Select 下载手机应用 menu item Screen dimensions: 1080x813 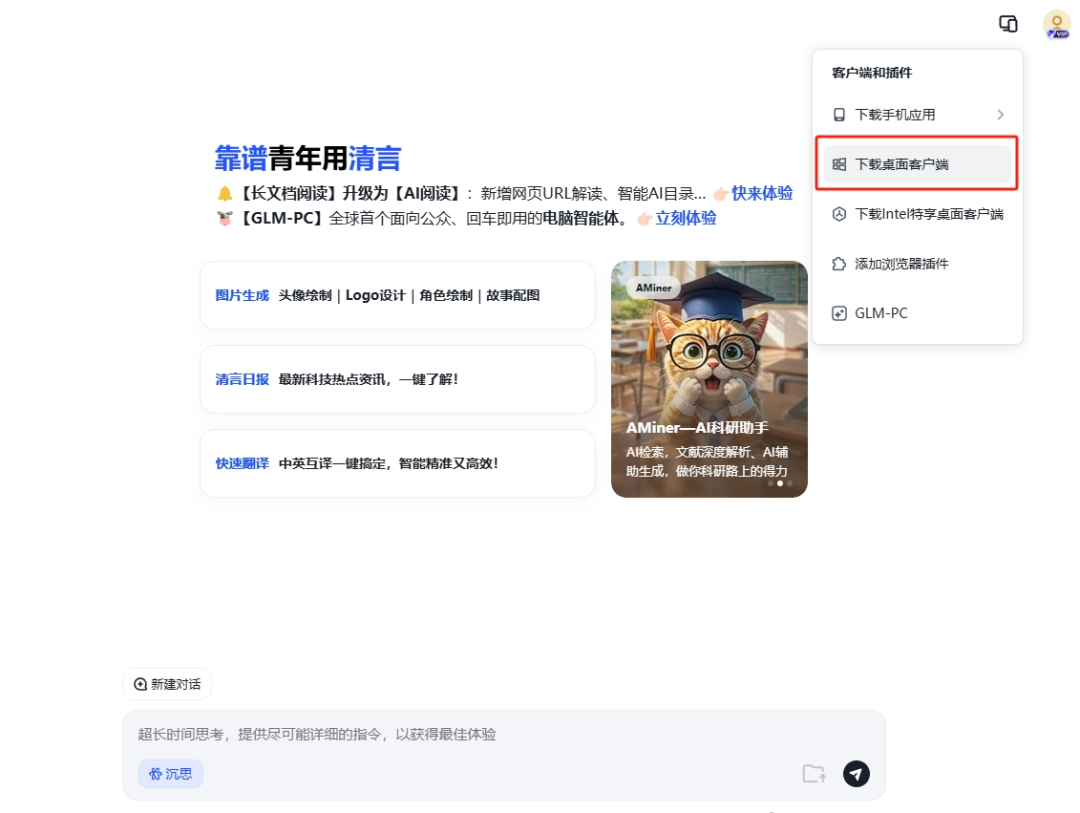click(917, 114)
